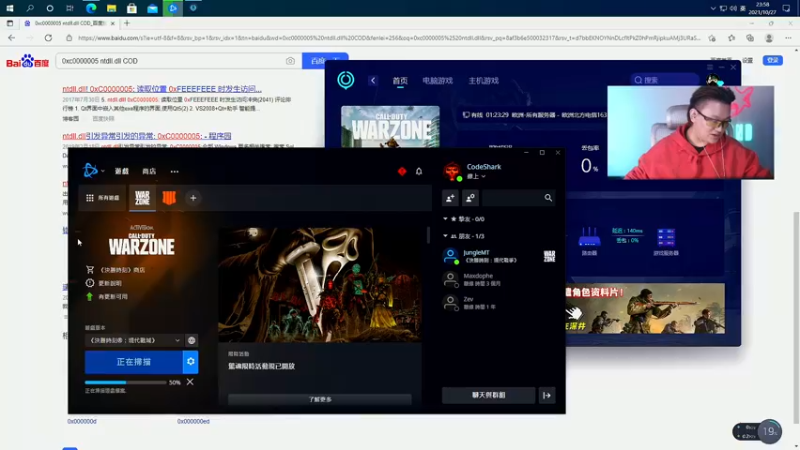Open a new browser tab
Viewport: 800px width, 450px height.
pos(127,23)
